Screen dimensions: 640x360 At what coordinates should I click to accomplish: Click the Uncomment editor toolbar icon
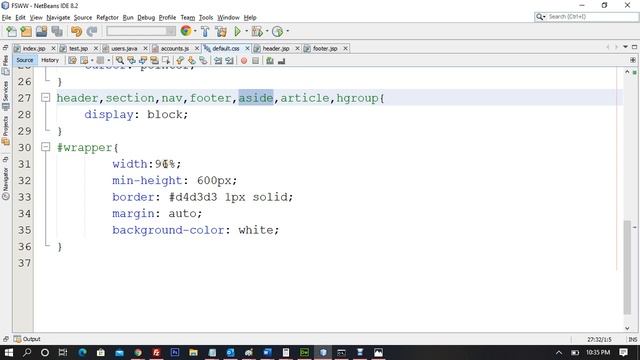281,60
